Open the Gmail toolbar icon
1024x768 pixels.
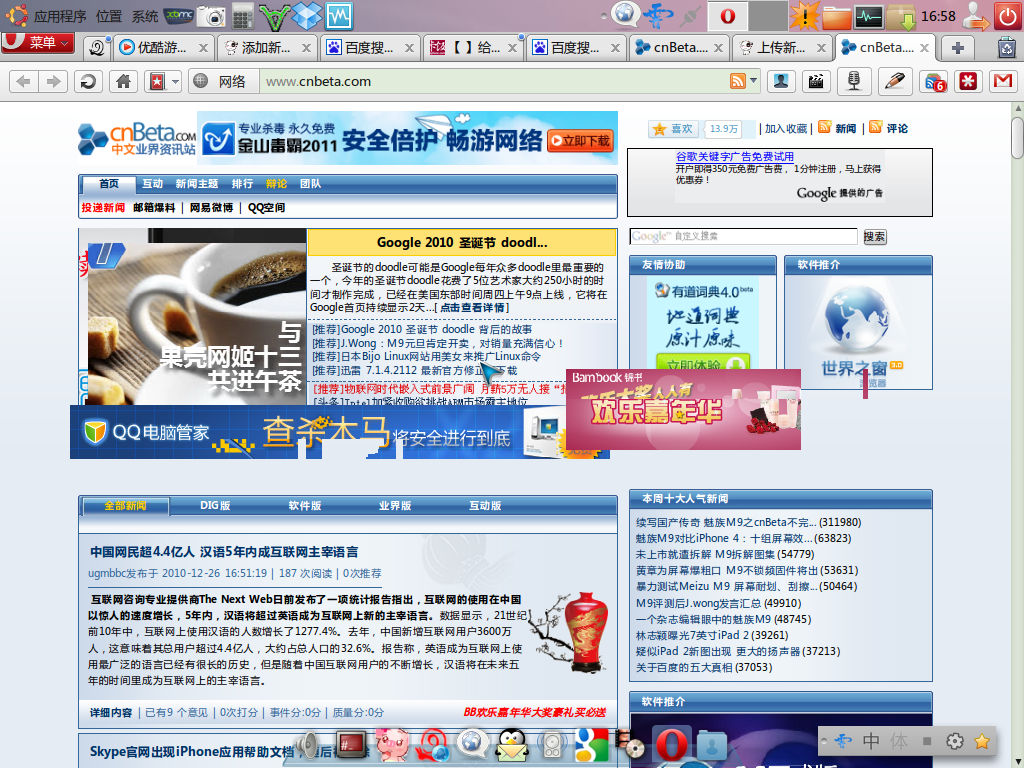[1003, 82]
